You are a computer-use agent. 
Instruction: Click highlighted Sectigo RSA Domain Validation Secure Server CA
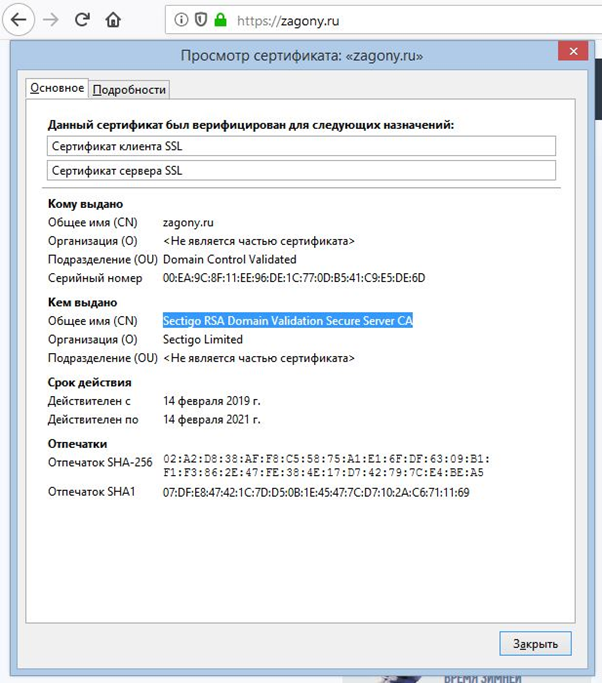pyautogui.click(x=287, y=321)
